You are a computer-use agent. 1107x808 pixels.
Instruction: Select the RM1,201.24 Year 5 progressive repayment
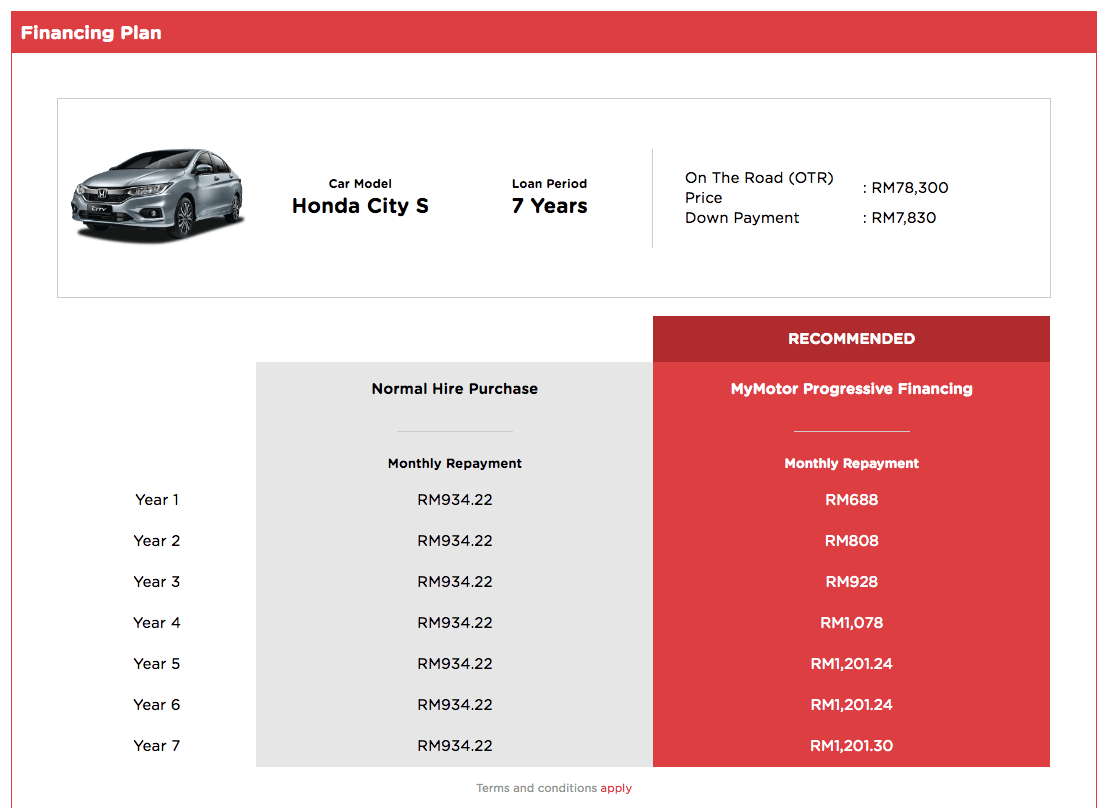coord(851,664)
